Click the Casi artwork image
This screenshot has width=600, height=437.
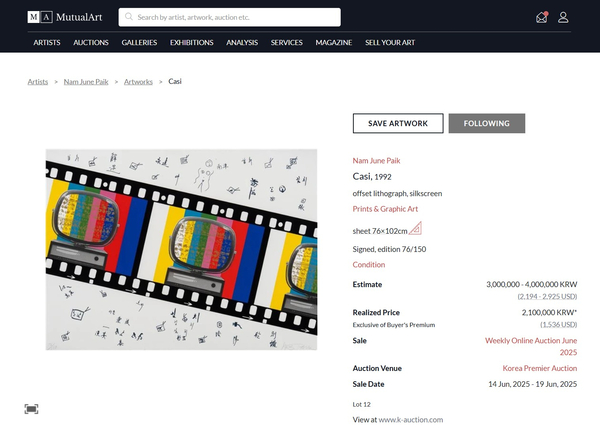[181, 249]
